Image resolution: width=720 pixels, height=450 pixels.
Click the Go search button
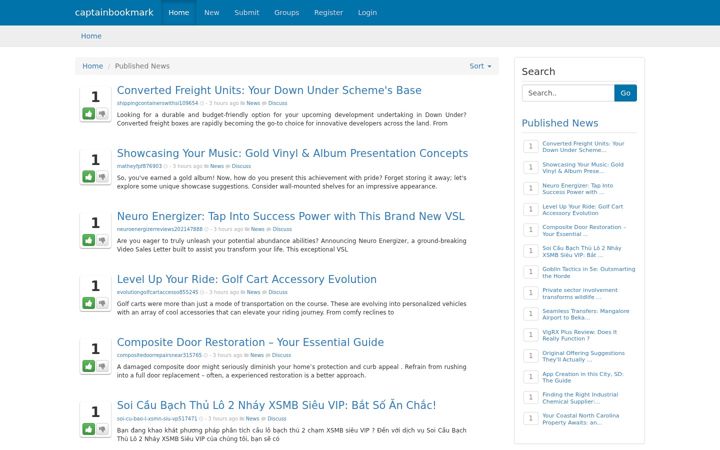point(625,93)
